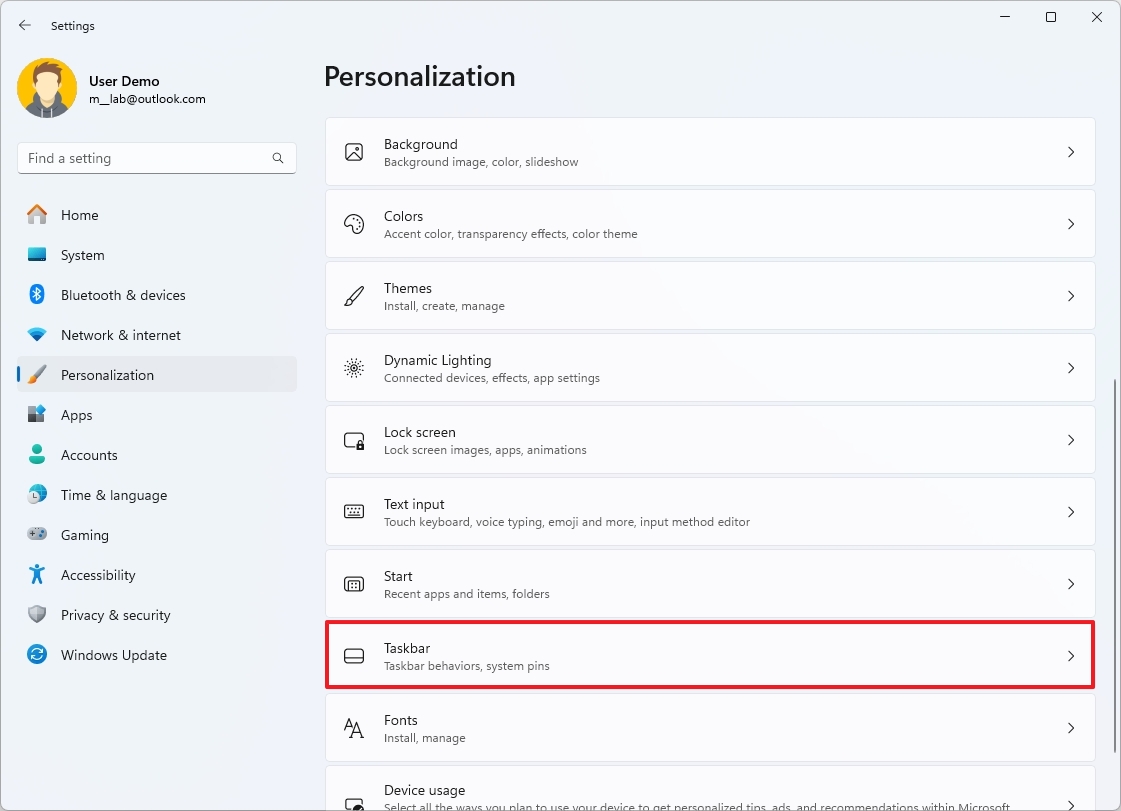
Task: Click the Text input keyboard icon
Action: click(354, 511)
